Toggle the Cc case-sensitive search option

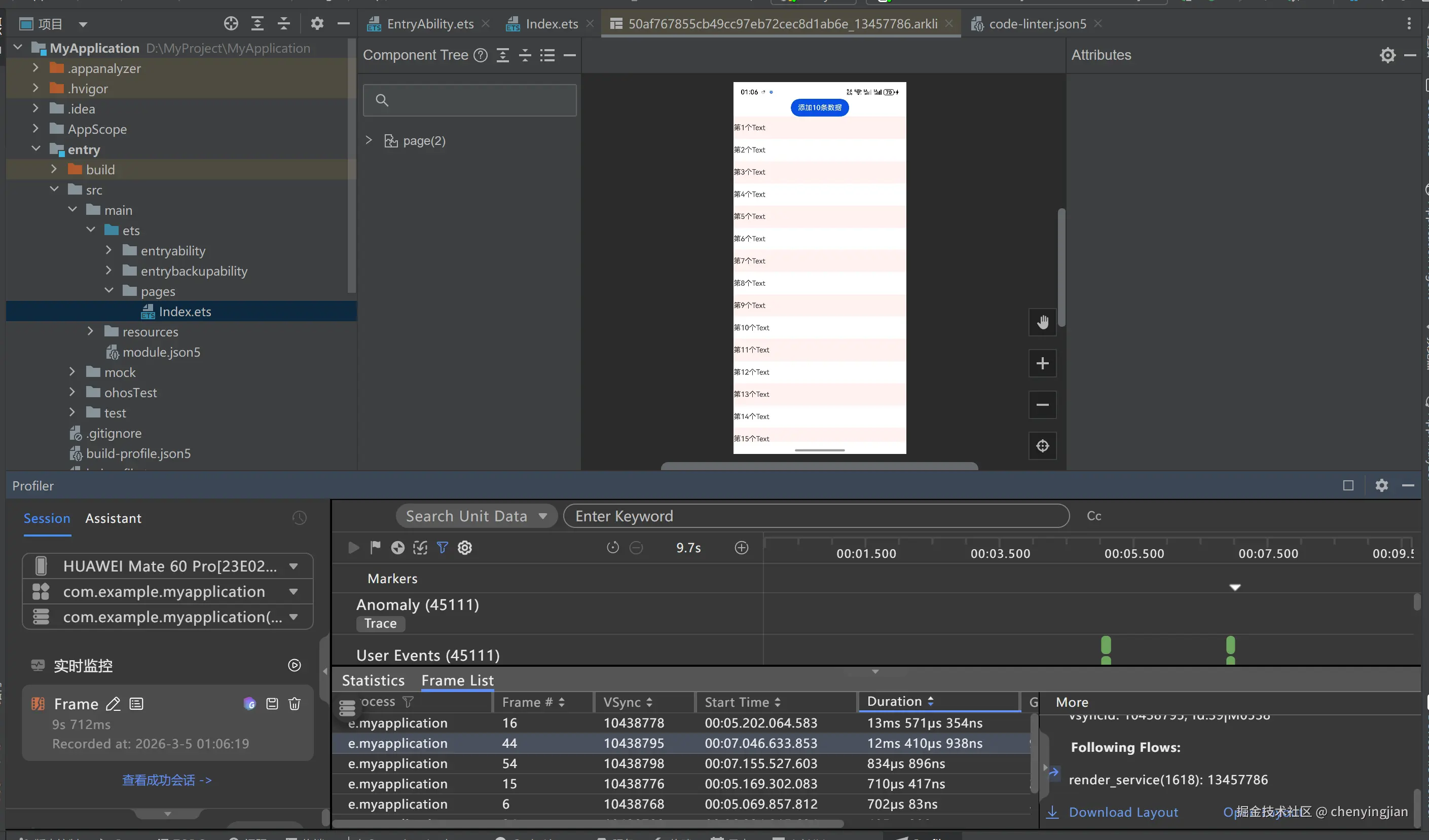pos(1093,516)
